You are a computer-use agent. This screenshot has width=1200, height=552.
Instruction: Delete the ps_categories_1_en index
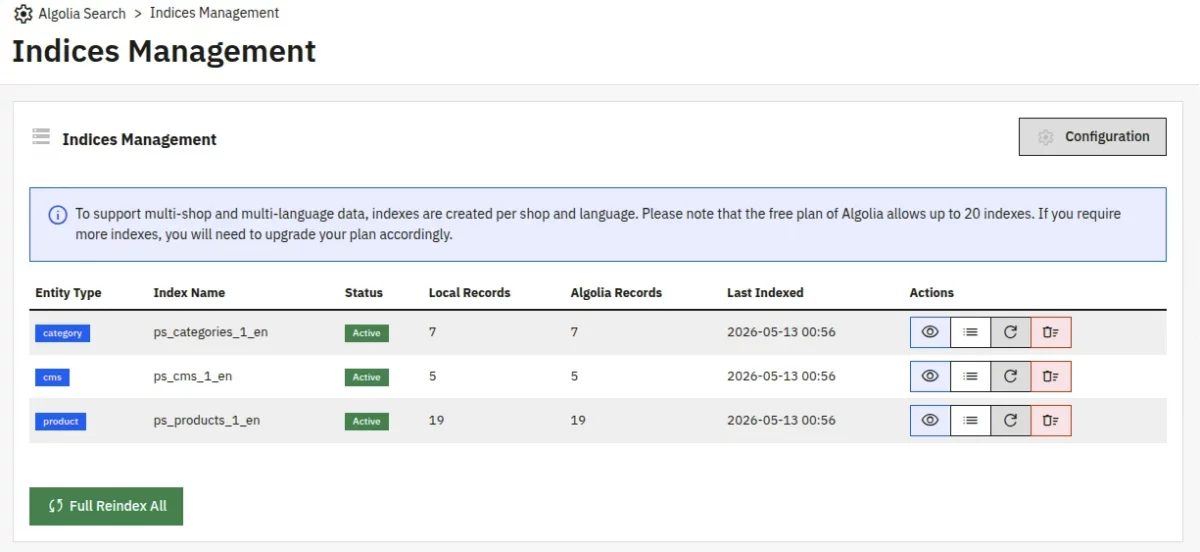1050,332
